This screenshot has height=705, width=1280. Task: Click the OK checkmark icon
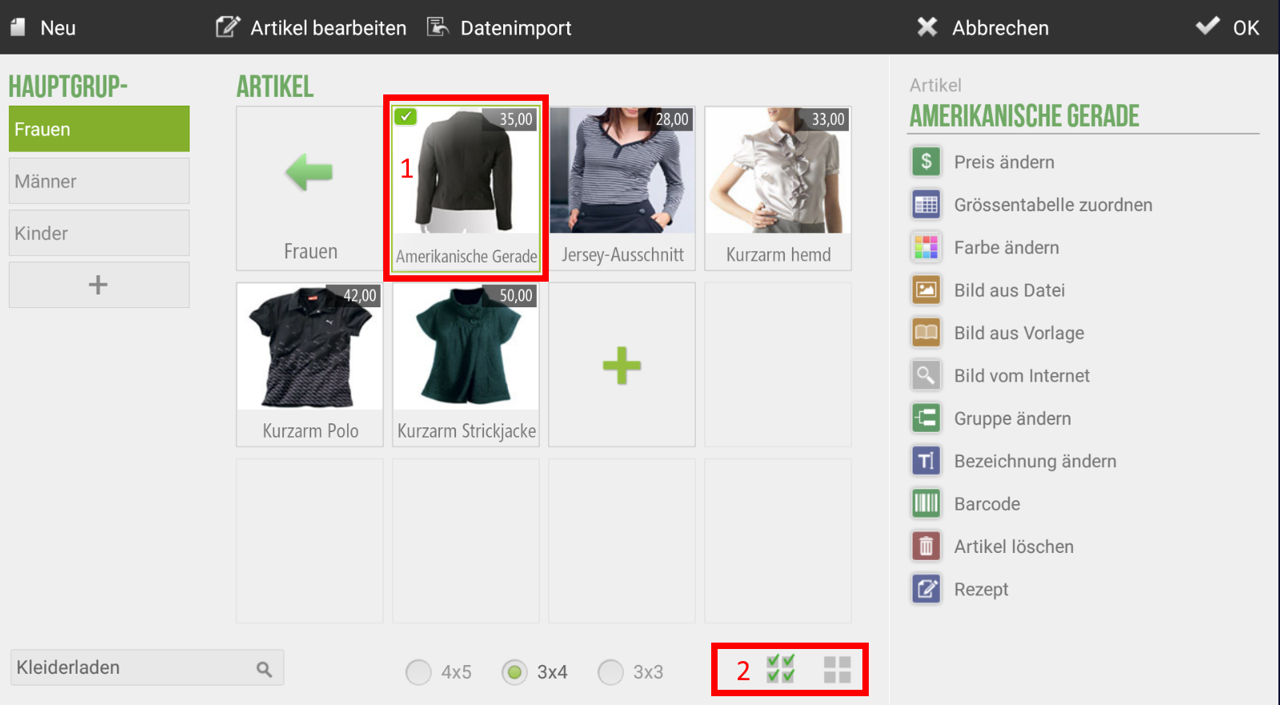tap(1208, 26)
